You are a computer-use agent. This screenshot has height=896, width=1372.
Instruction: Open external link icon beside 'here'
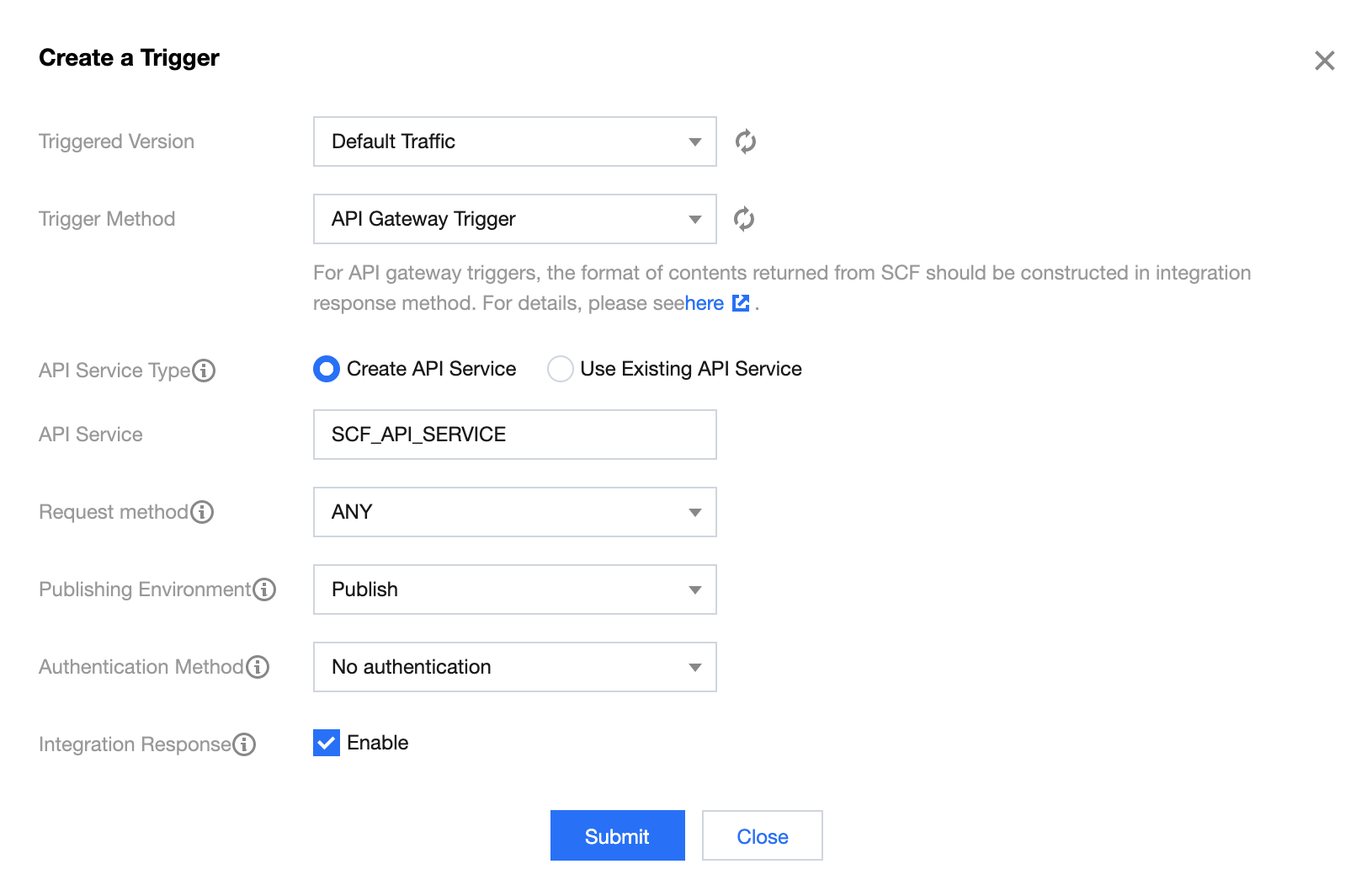pyautogui.click(x=741, y=303)
